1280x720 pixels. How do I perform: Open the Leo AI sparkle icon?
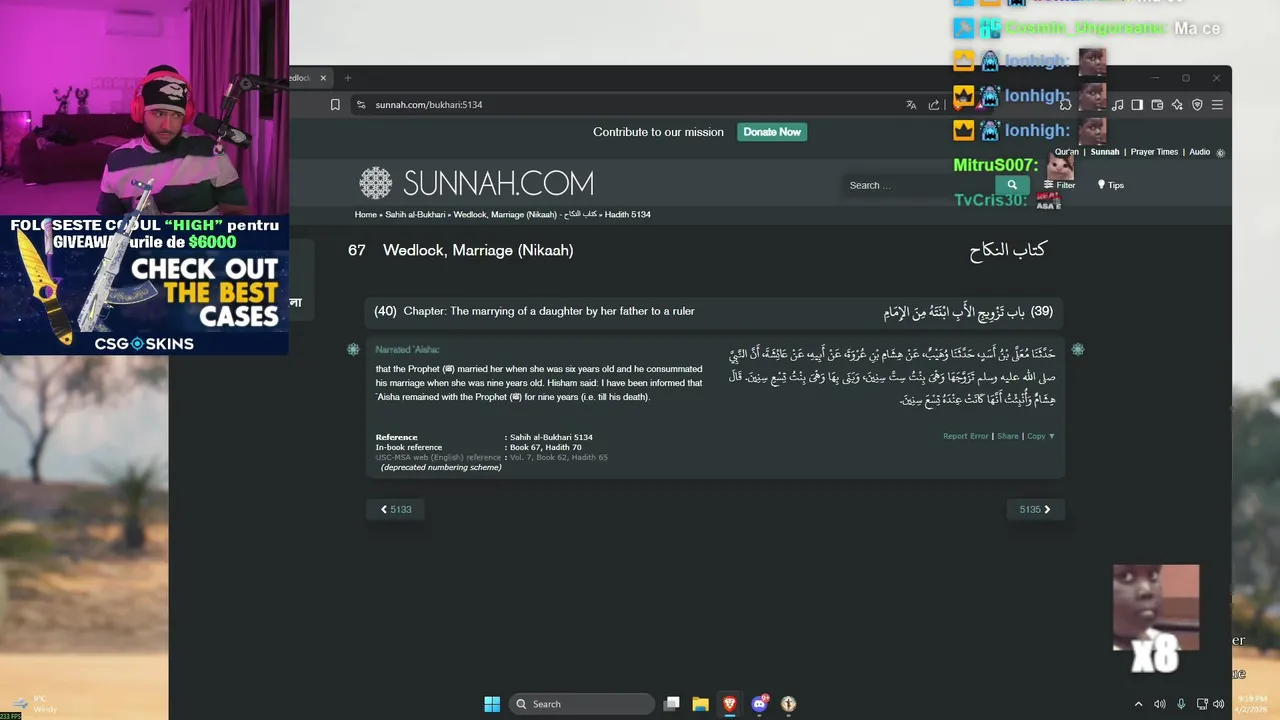(x=1177, y=105)
